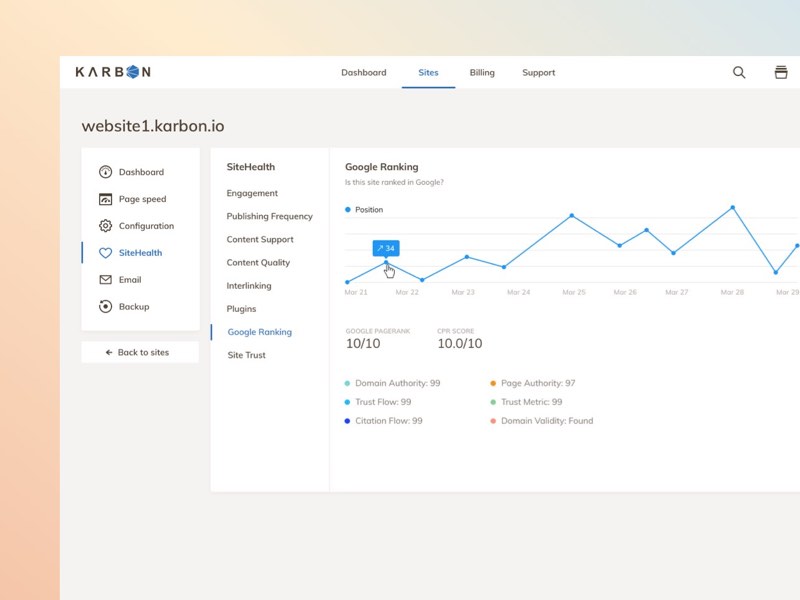The width and height of the screenshot is (800, 600).
Task: Select the Page speed icon
Action: 106,199
